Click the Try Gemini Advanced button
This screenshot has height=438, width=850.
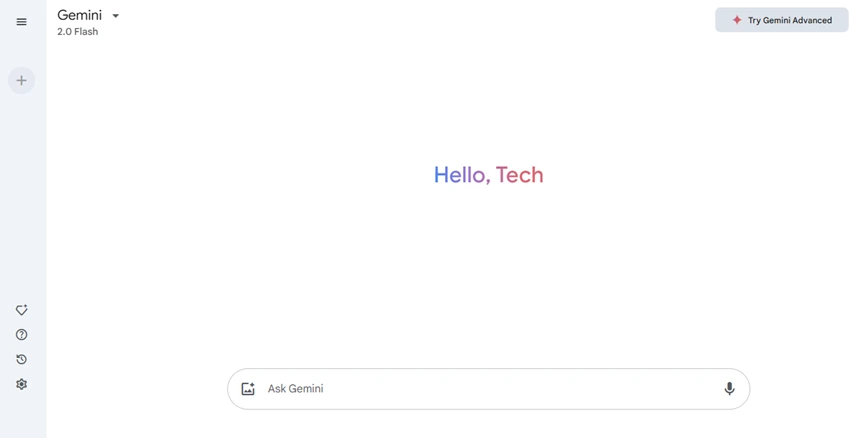[781, 20]
